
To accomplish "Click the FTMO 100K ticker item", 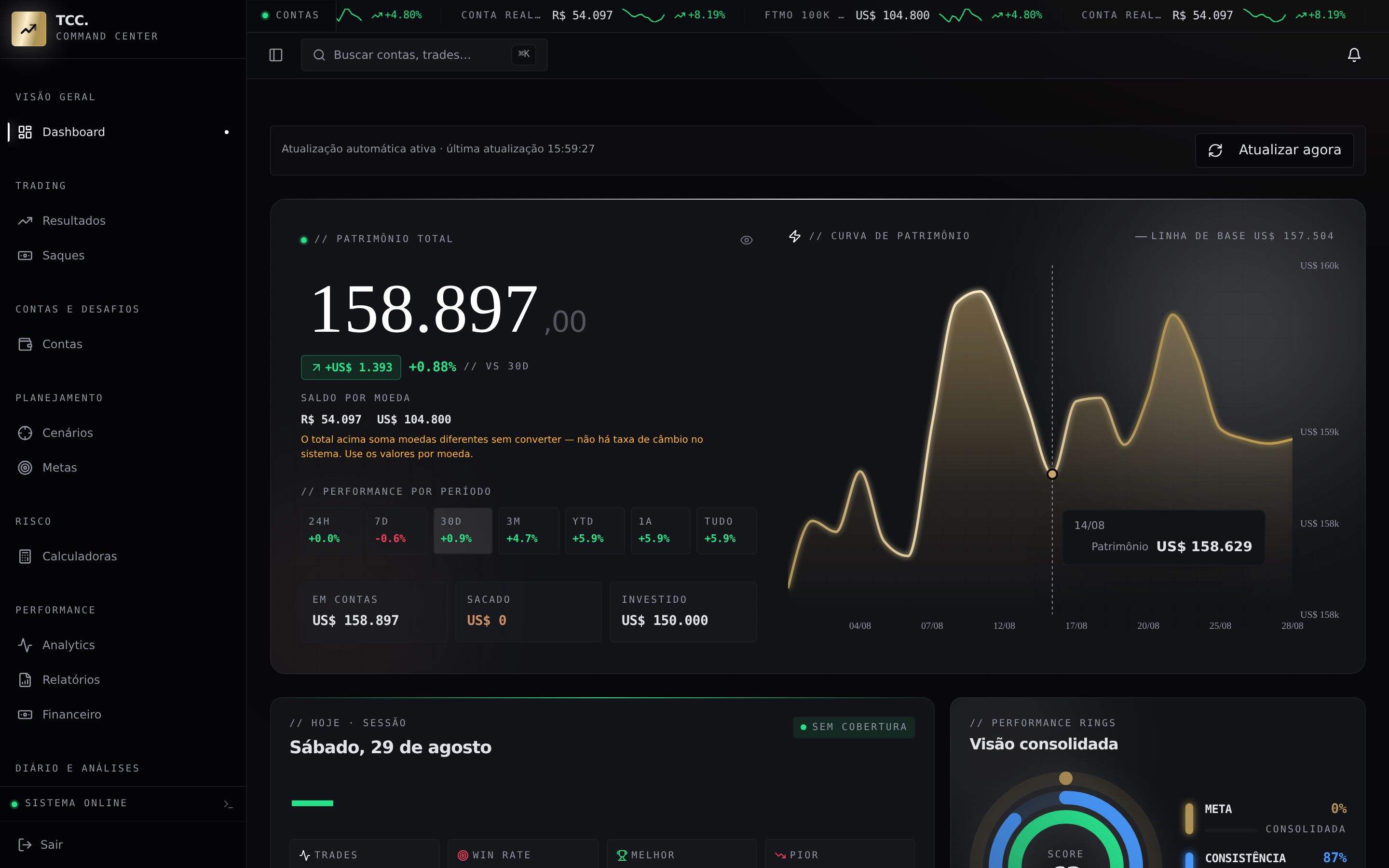I will tap(903, 15).
